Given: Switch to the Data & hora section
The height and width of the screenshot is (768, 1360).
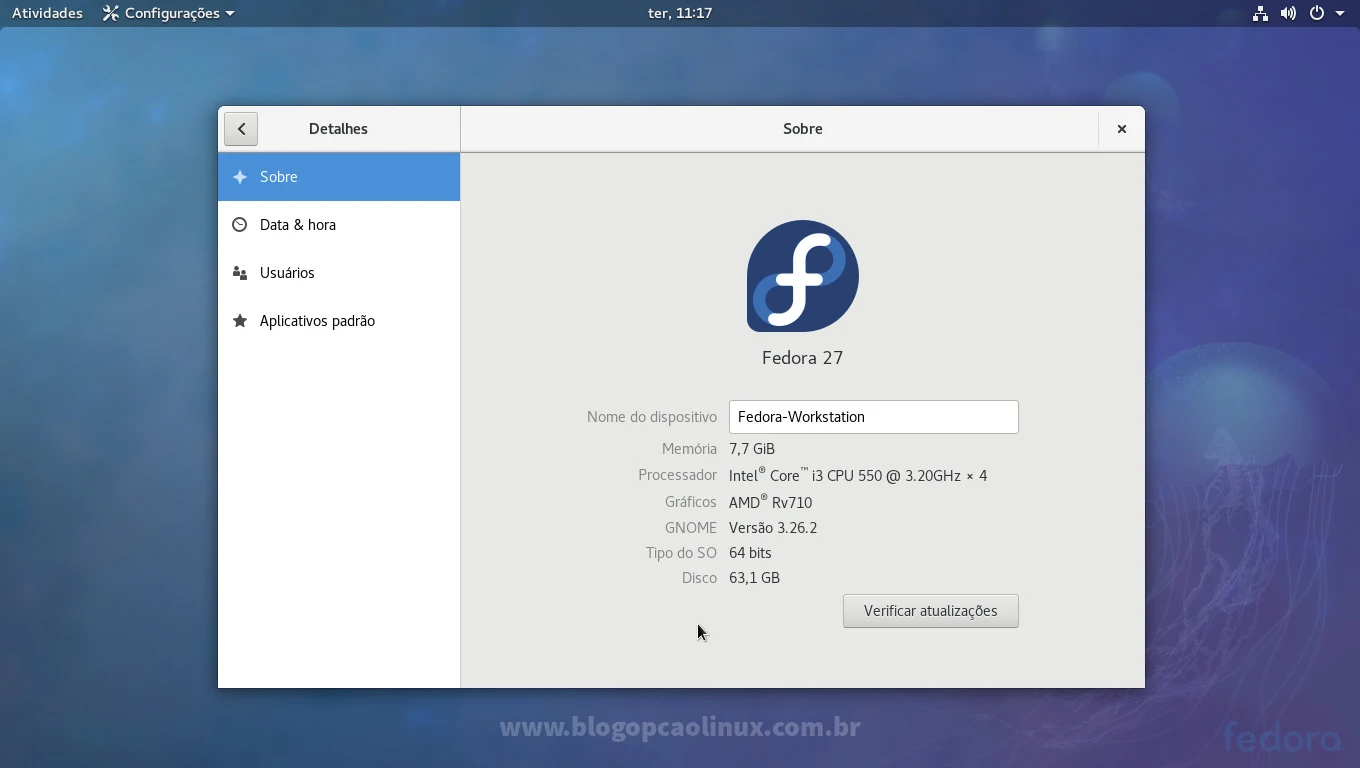Looking at the screenshot, I should click(x=297, y=224).
